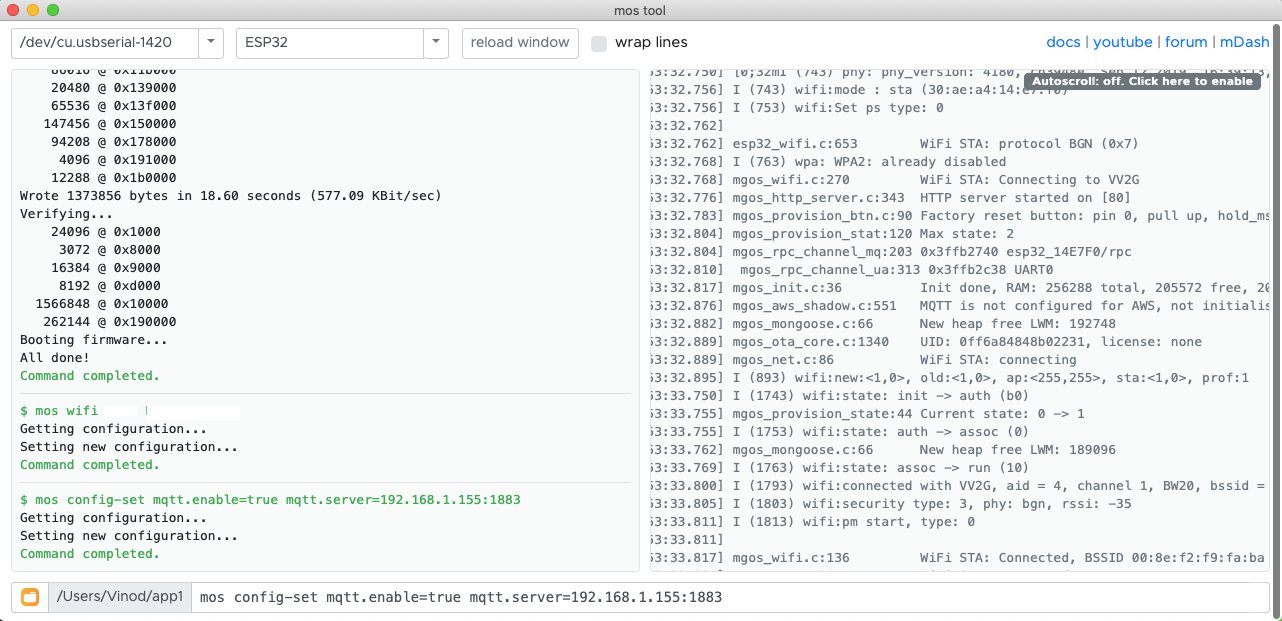Open the project folder icon

tap(29, 597)
